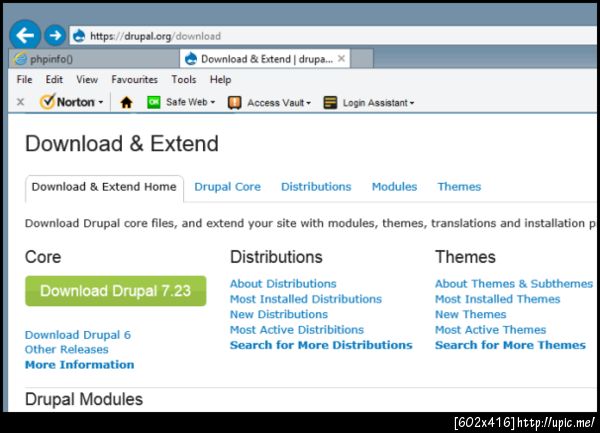This screenshot has width=600, height=433.
Task: Click the Login Assistant icon
Action: pyautogui.click(x=330, y=103)
